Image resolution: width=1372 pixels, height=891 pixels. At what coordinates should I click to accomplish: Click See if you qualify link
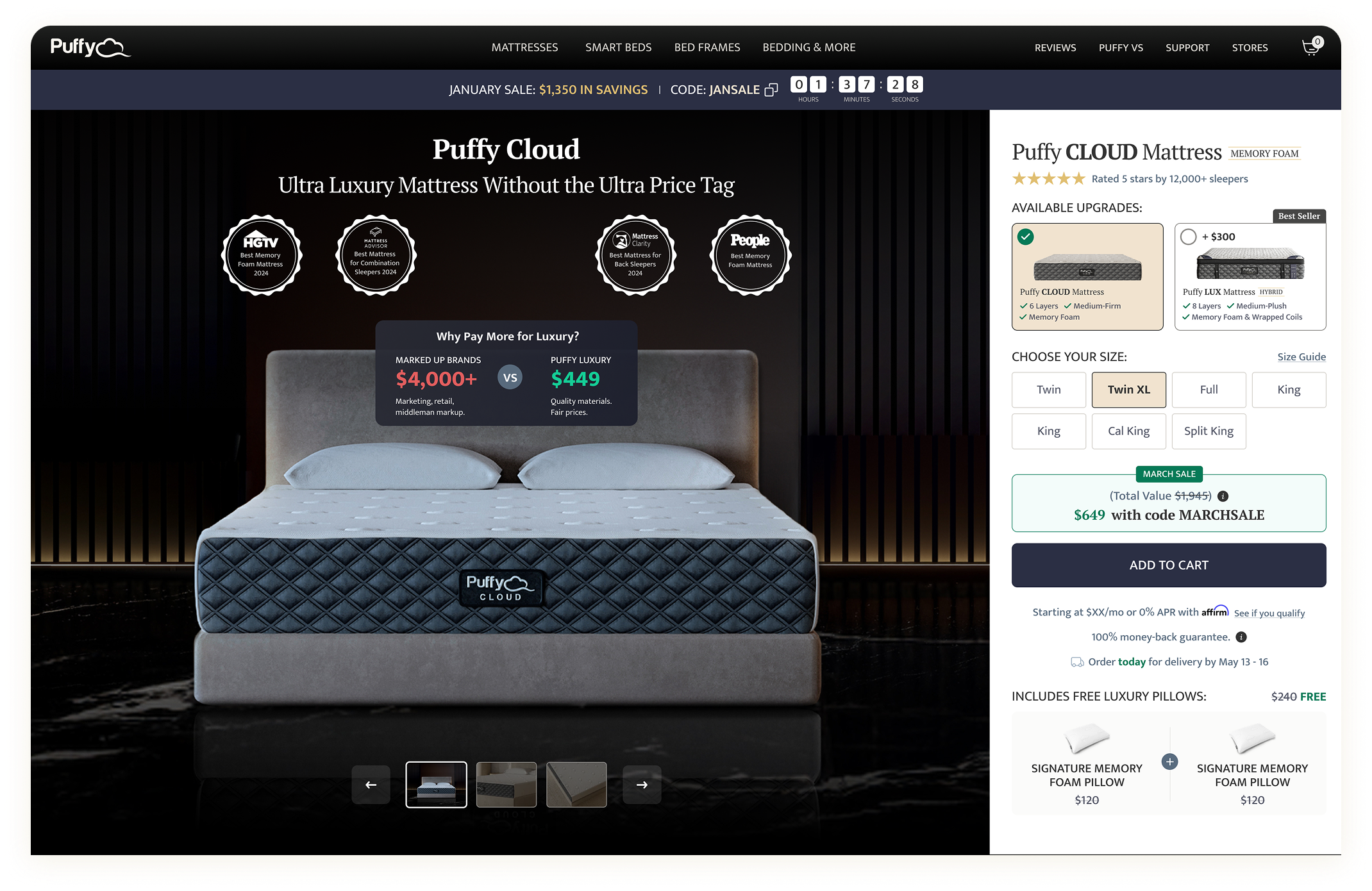(x=1269, y=613)
